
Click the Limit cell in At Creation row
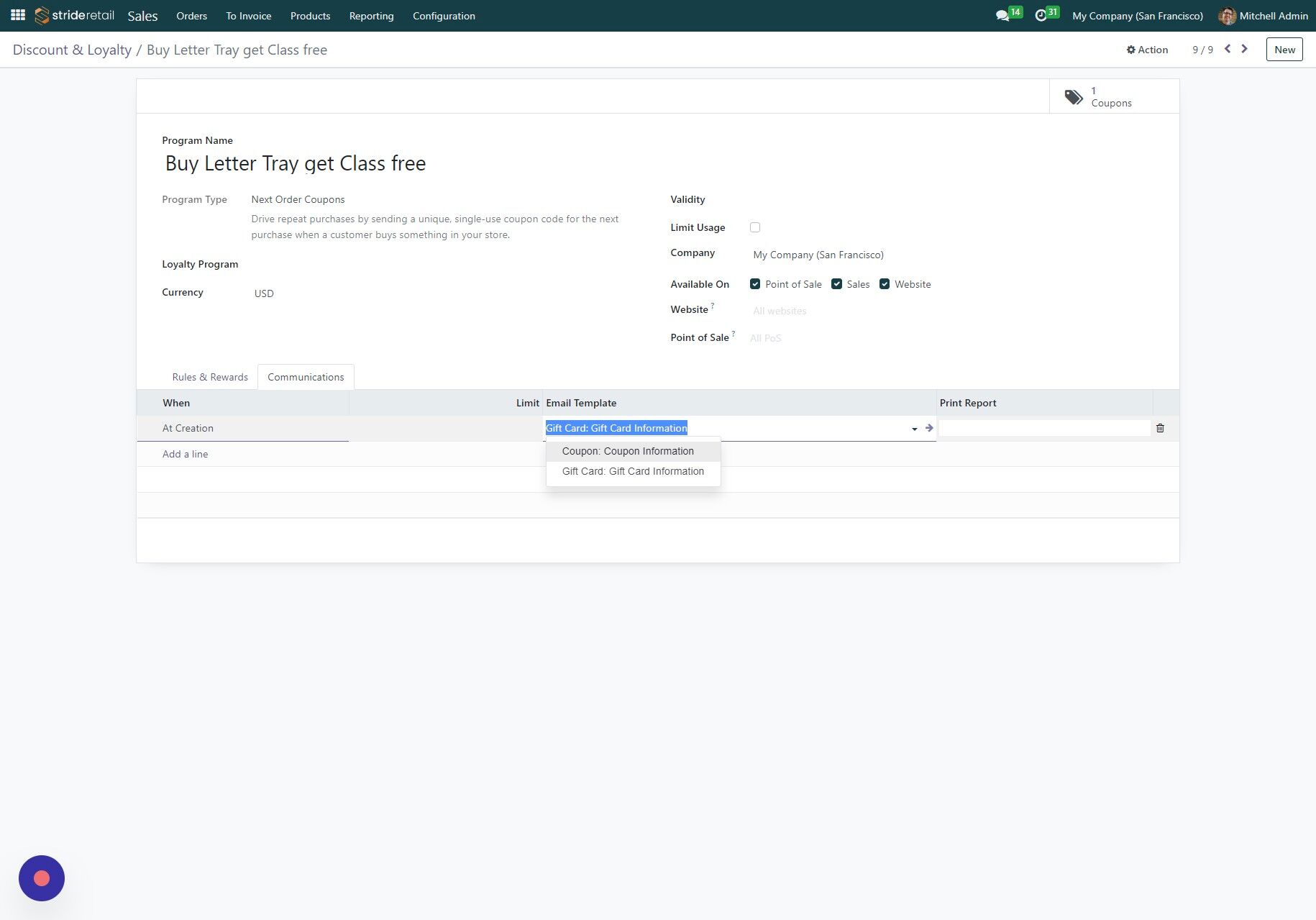(446, 428)
